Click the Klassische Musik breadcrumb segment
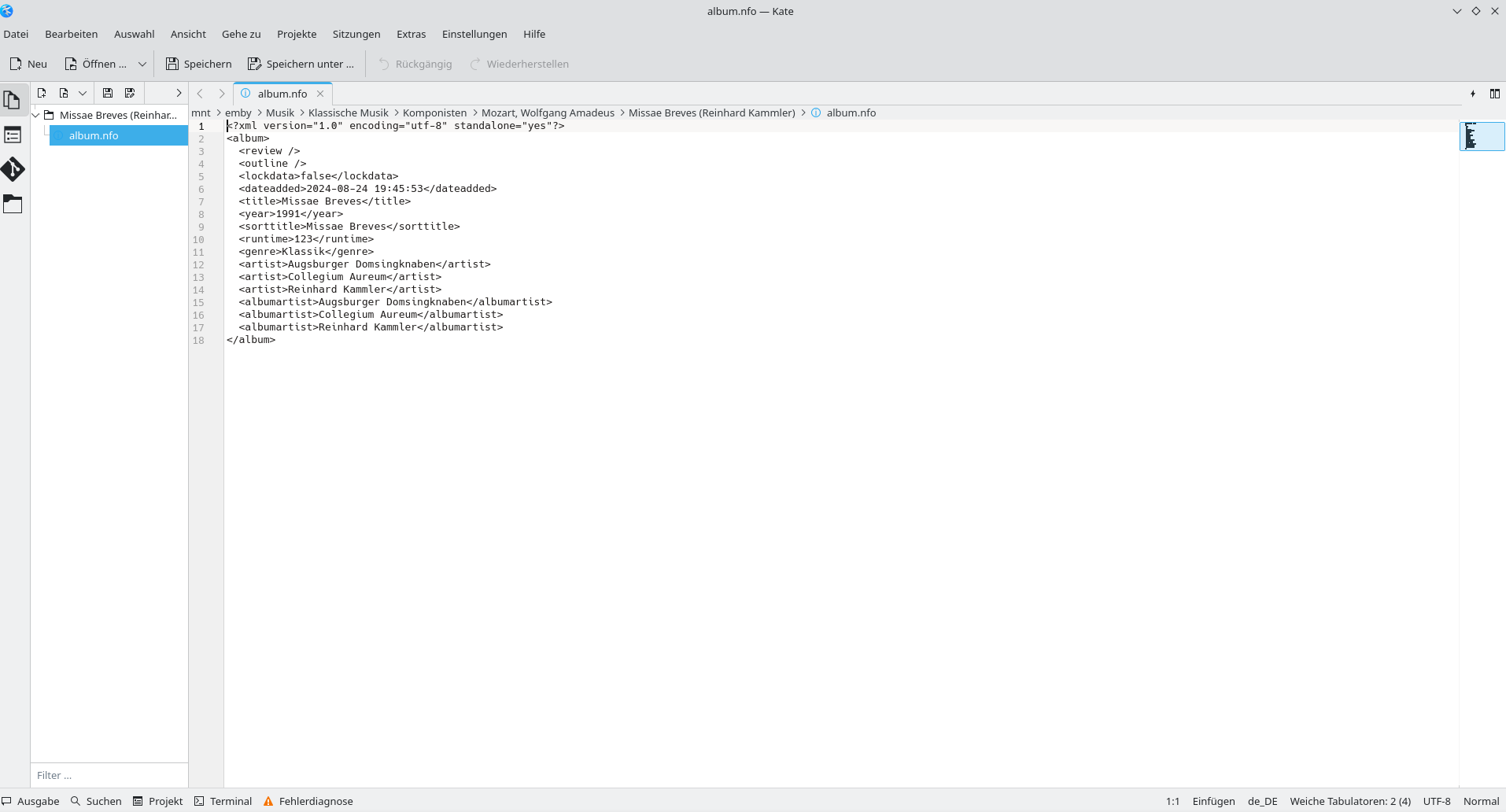1506x812 pixels. coord(349,113)
